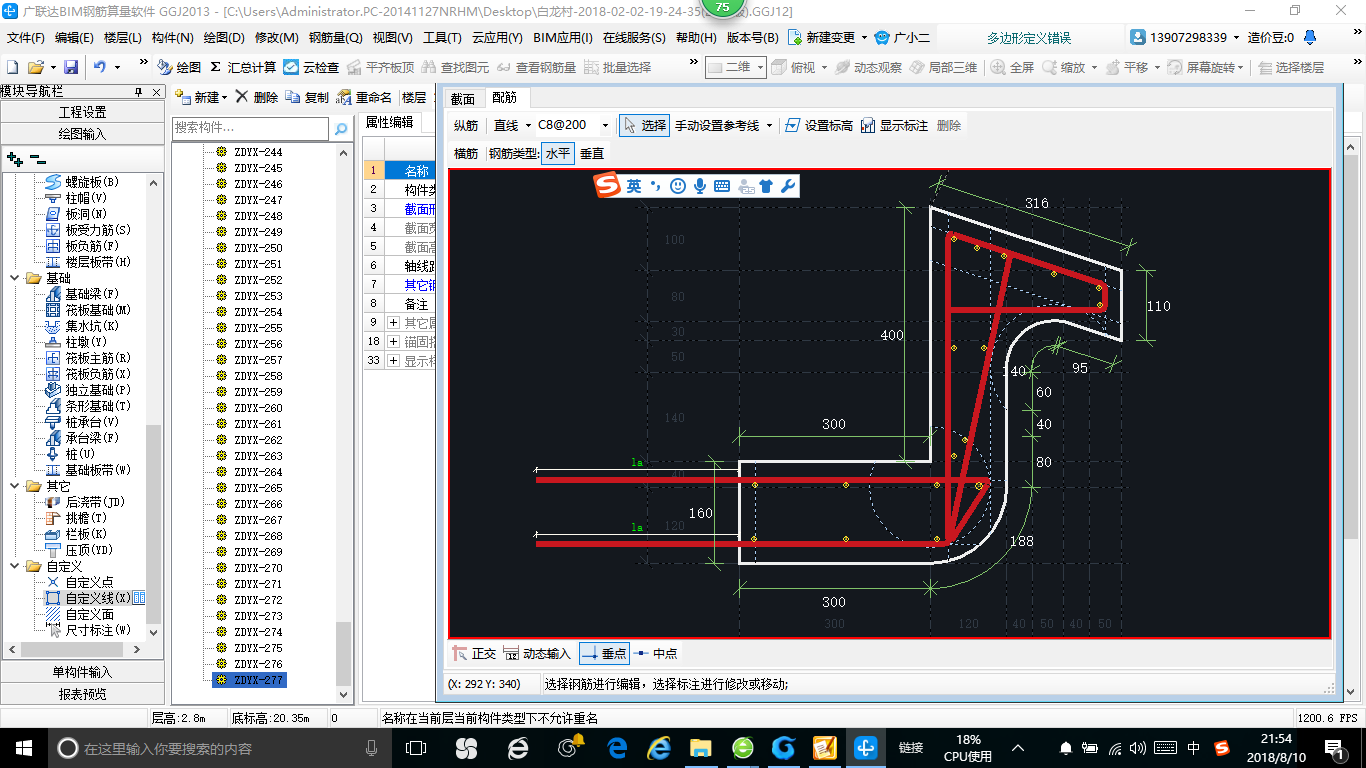The height and width of the screenshot is (768, 1366).
Task: Run 汇总计算 summary calculation
Action: point(243,67)
